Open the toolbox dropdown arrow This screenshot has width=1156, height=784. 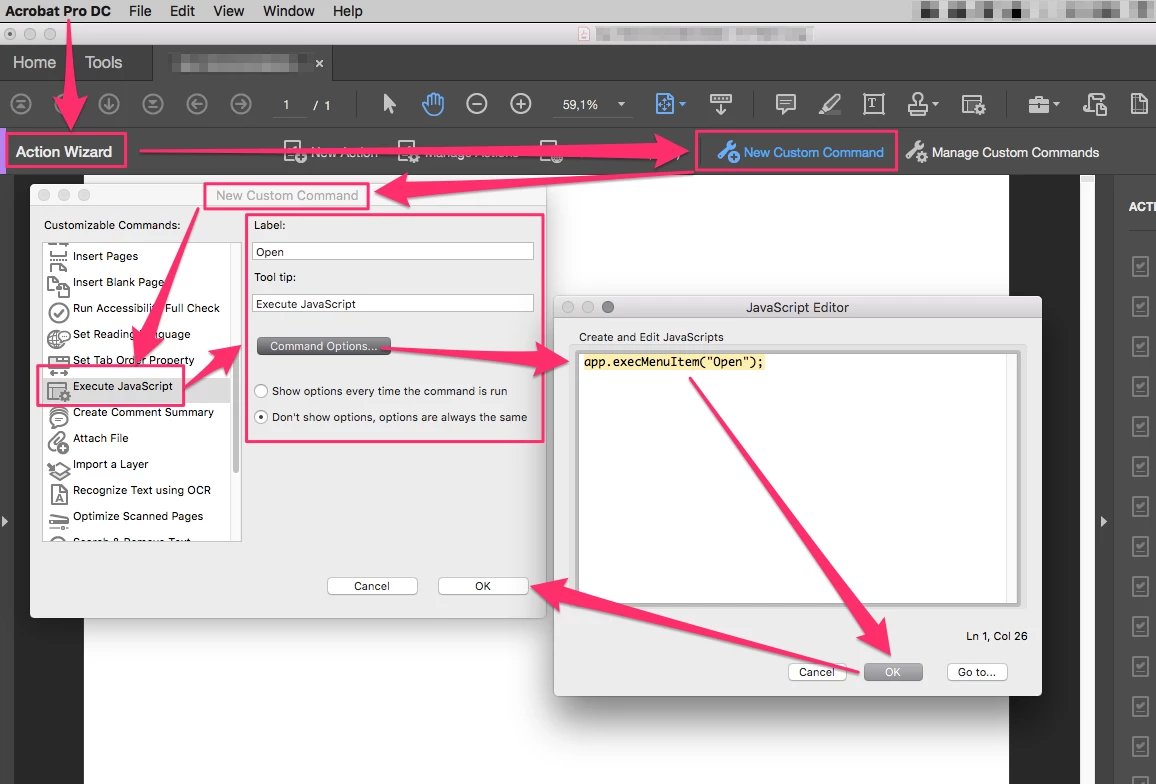click(1056, 104)
